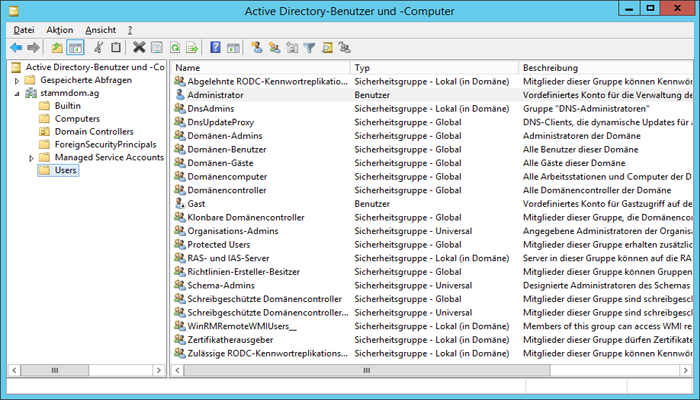700x400 pixels.
Task: Select Abgelehnte RODC-Kennwortreplikation entry
Action: (267, 81)
